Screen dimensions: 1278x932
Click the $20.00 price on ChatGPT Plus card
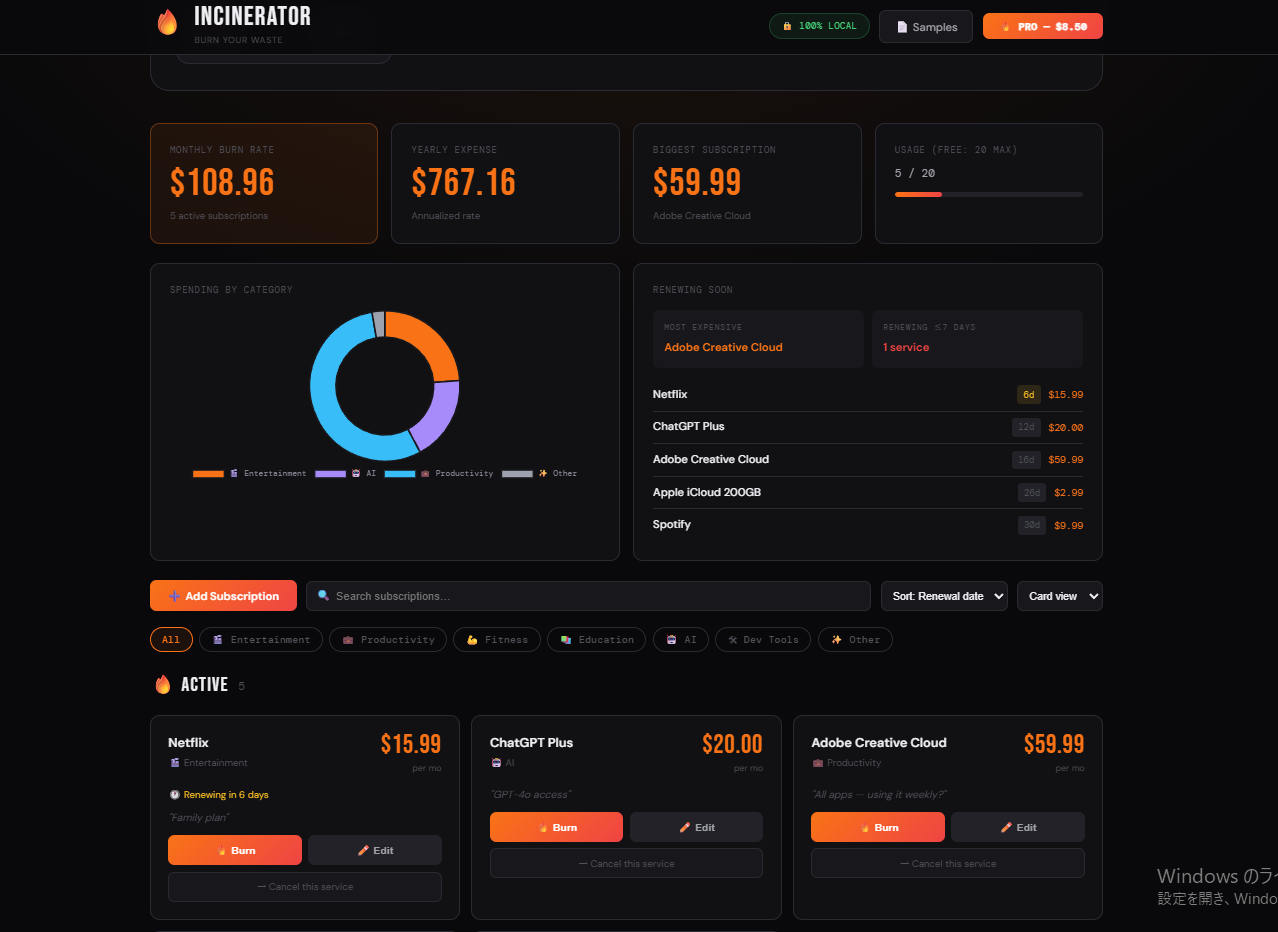732,744
